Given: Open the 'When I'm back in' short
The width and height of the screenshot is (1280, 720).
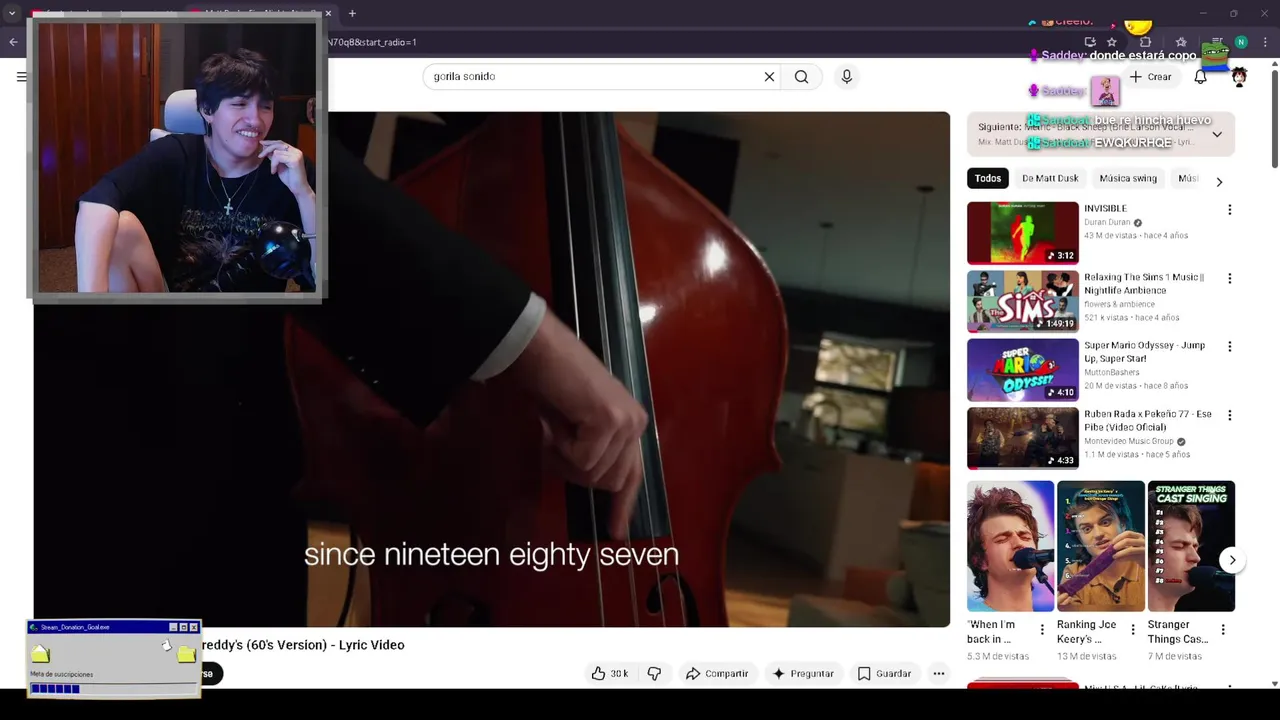Looking at the screenshot, I should 1010,546.
